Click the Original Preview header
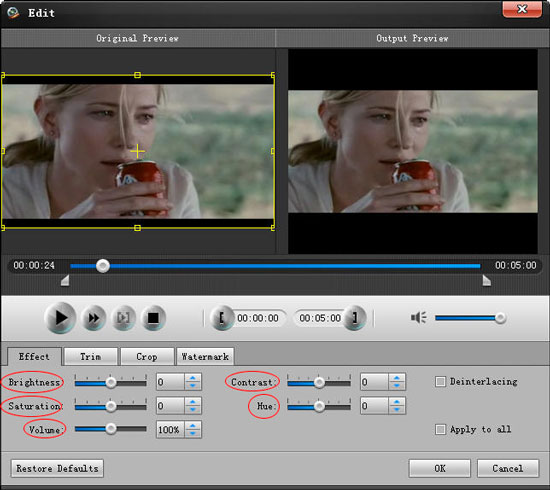 (138, 38)
